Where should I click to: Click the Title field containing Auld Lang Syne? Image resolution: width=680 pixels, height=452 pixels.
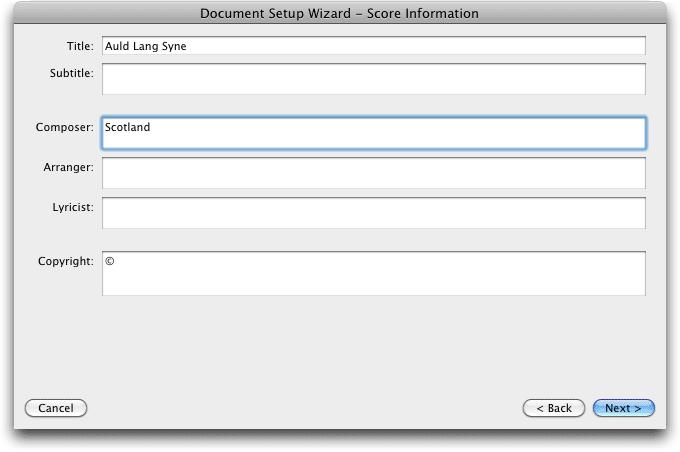tap(374, 46)
